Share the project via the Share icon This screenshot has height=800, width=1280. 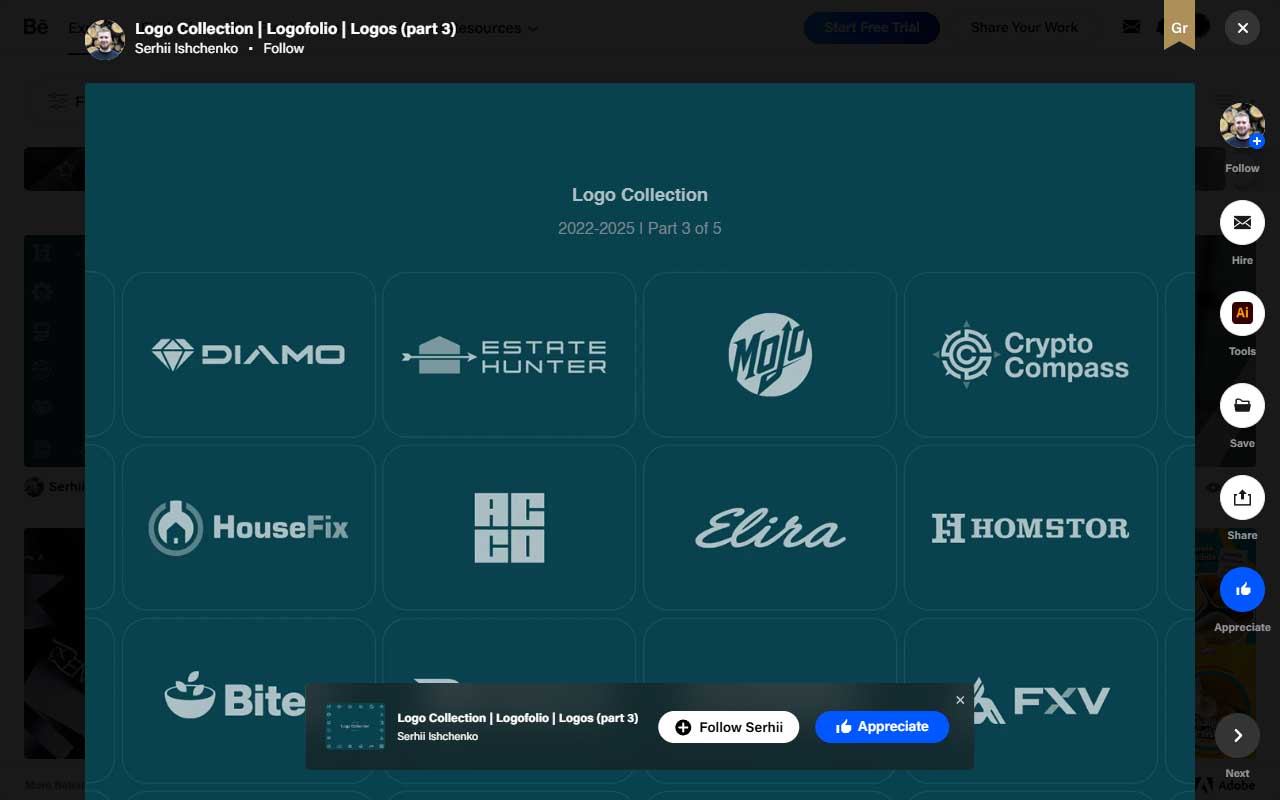[x=1242, y=497]
